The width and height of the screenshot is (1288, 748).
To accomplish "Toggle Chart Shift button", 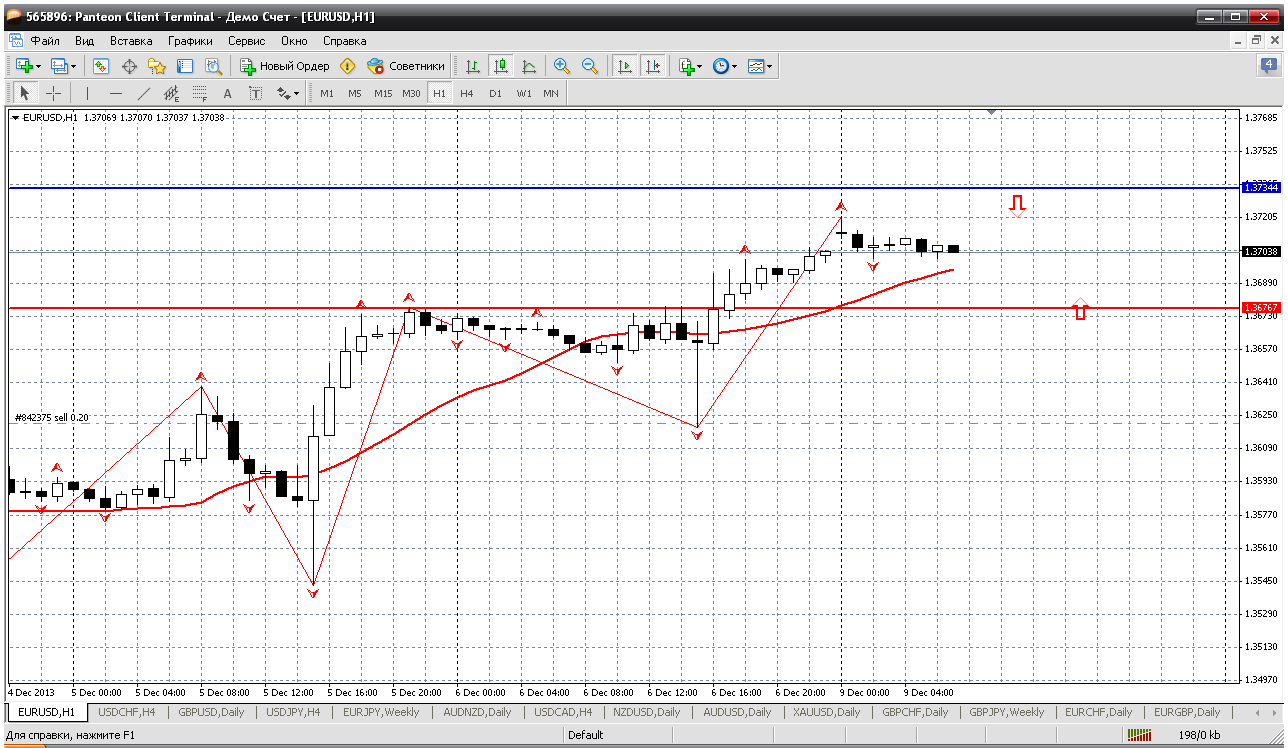I will tap(653, 66).
